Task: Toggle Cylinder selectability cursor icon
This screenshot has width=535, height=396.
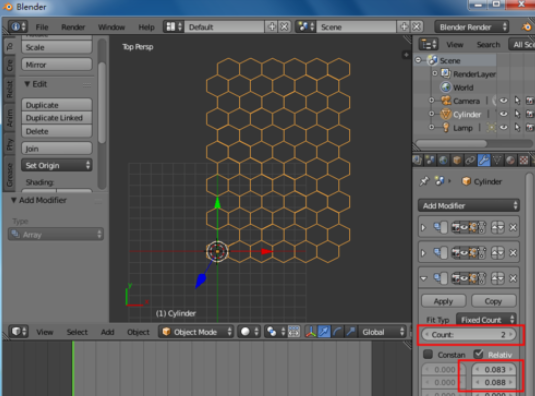Action: click(x=517, y=114)
